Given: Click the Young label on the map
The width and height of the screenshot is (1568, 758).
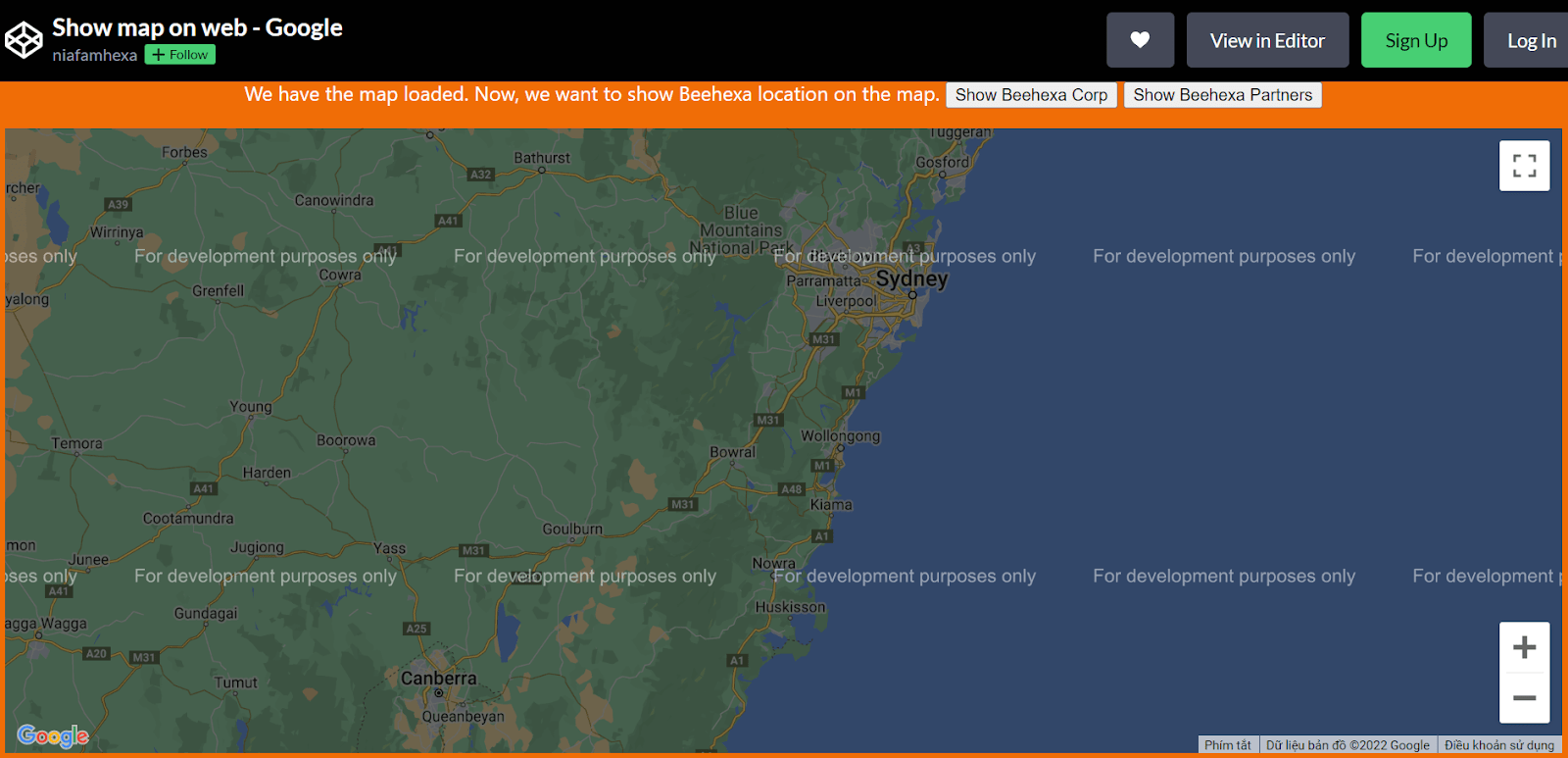Looking at the screenshot, I should (251, 407).
